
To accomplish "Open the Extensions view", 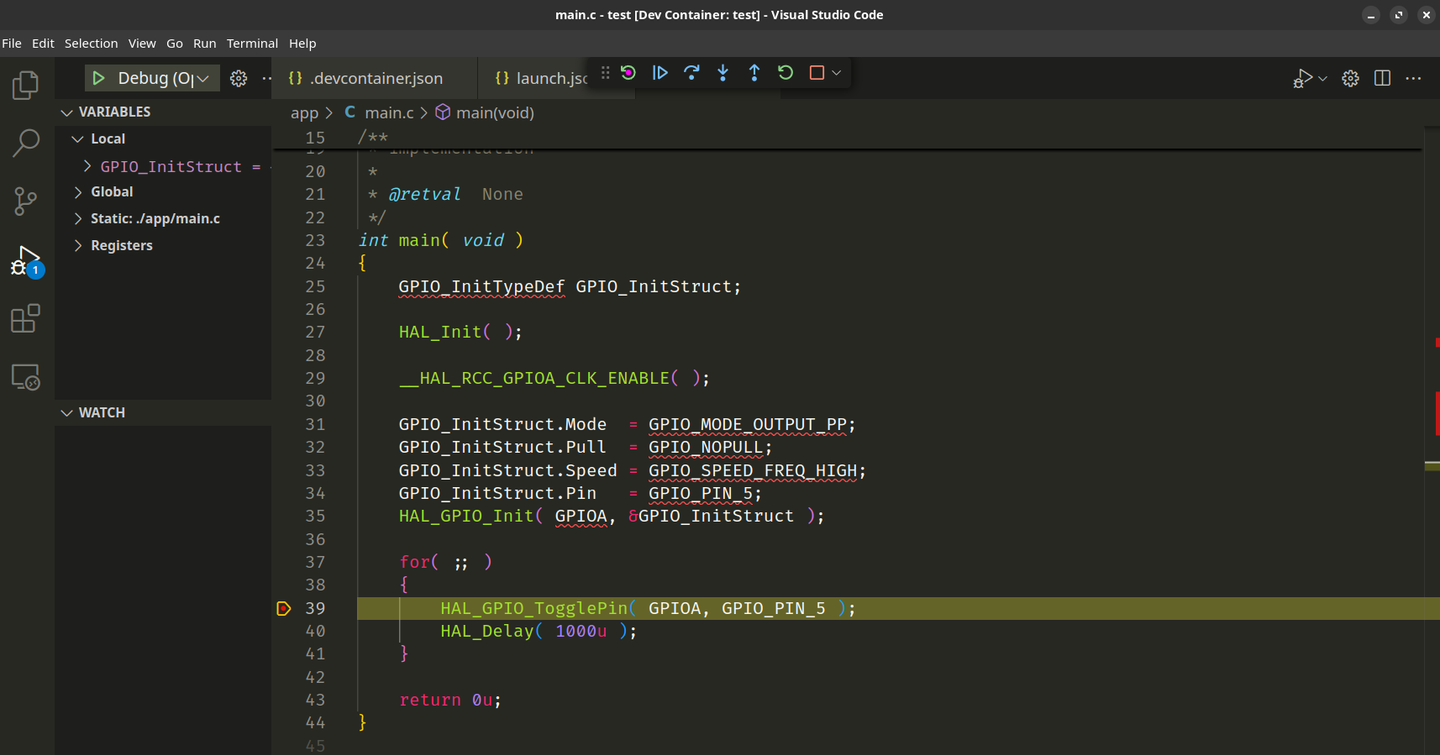I will pyautogui.click(x=26, y=319).
